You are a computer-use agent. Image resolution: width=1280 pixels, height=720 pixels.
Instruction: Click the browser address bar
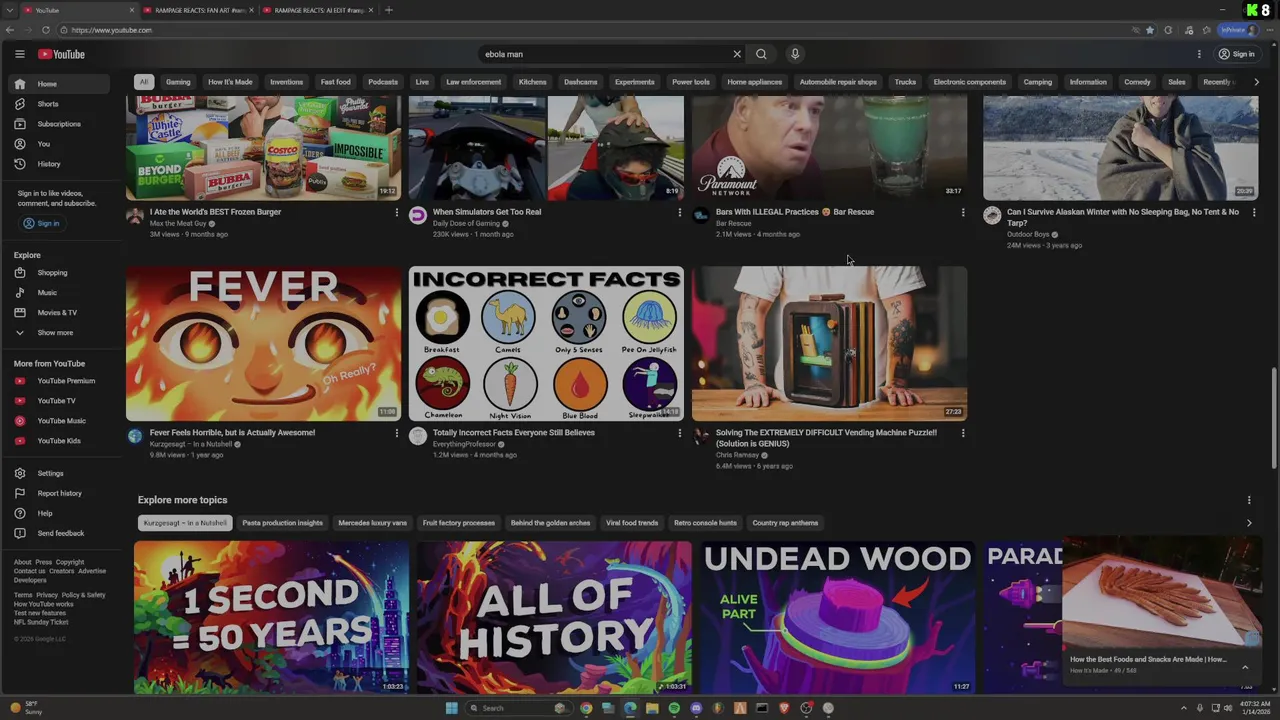click(x=590, y=30)
